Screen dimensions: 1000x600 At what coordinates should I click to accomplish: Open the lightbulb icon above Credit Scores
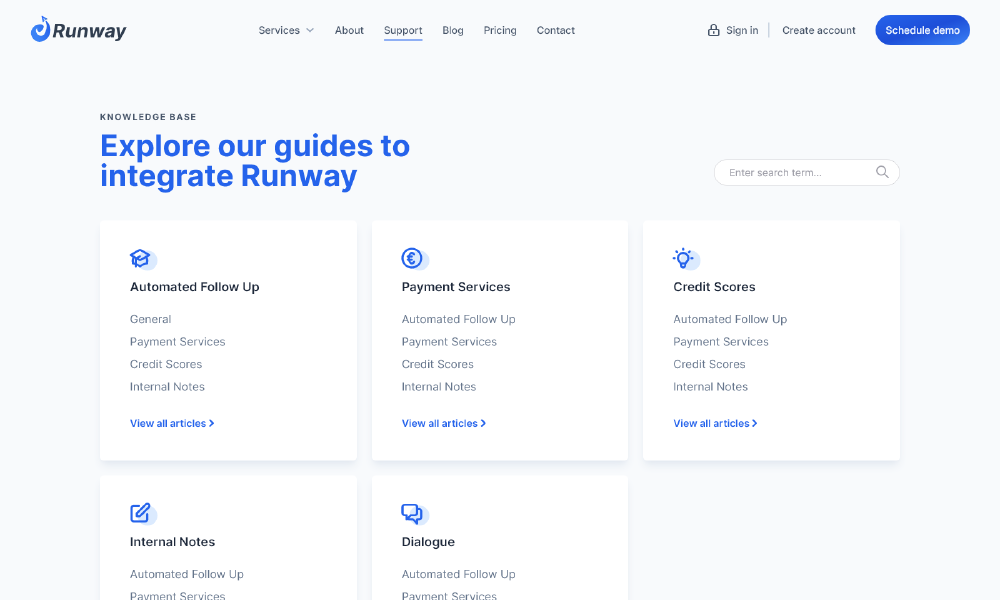pos(684,257)
